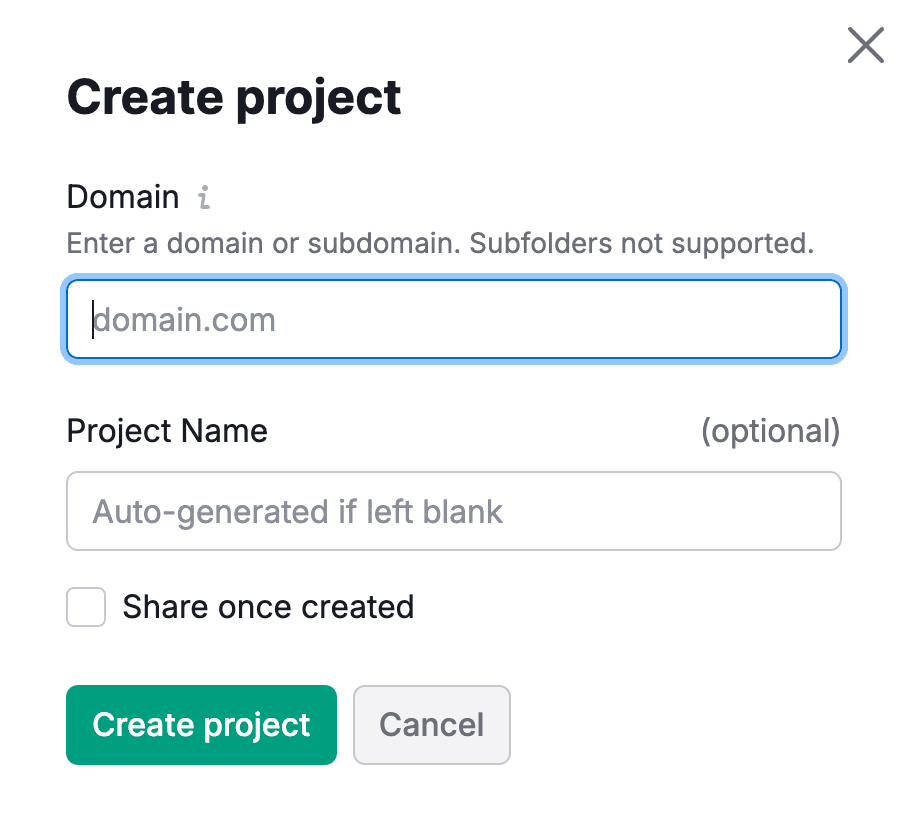Click the "(optional)" text
The image size is (918, 826).
pos(770,431)
